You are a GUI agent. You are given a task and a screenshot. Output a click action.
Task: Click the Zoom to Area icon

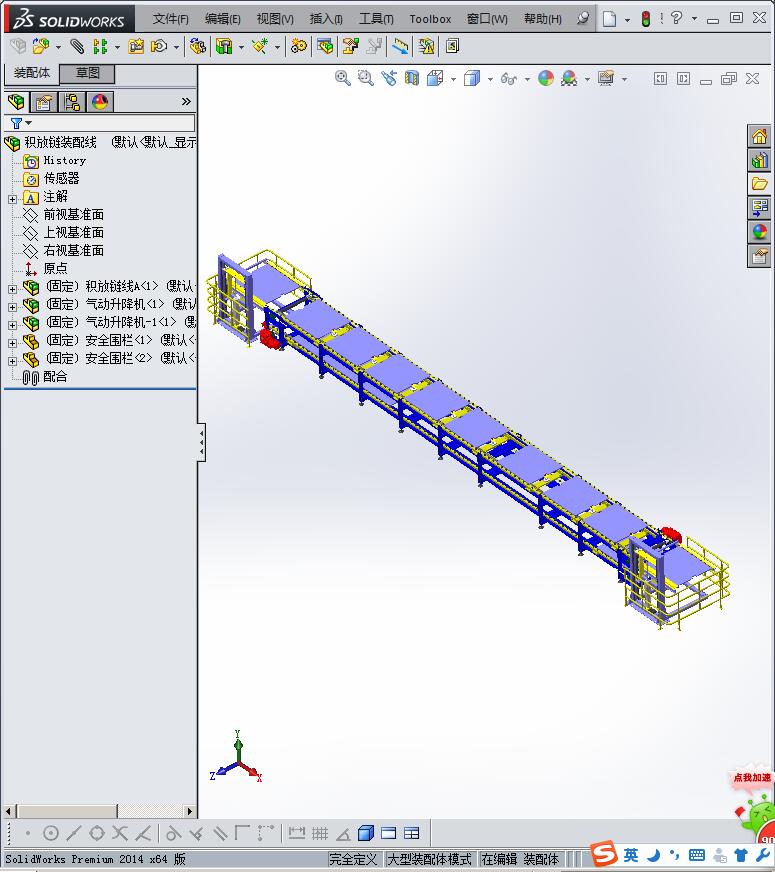[x=365, y=78]
